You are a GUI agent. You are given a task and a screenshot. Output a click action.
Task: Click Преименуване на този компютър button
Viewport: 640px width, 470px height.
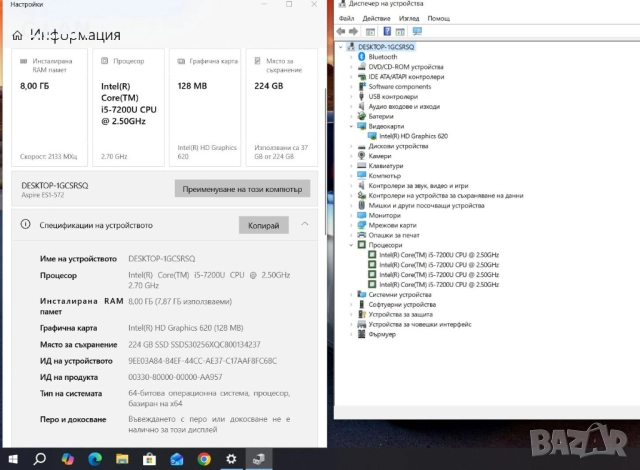(x=242, y=189)
